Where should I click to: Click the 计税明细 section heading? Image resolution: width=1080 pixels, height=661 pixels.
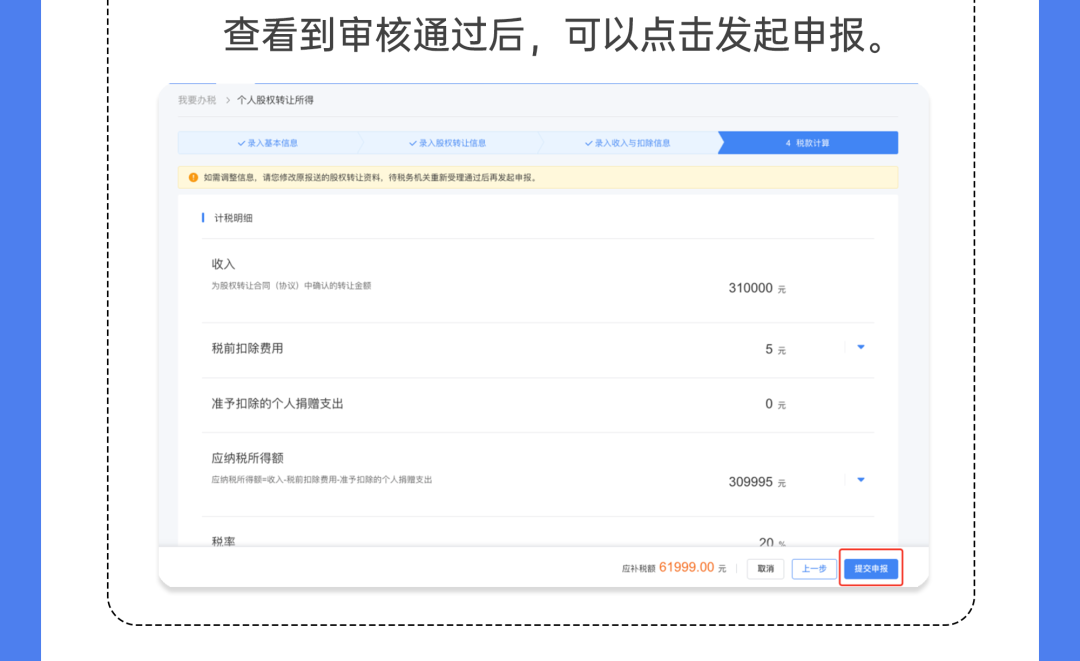[x=233, y=218]
